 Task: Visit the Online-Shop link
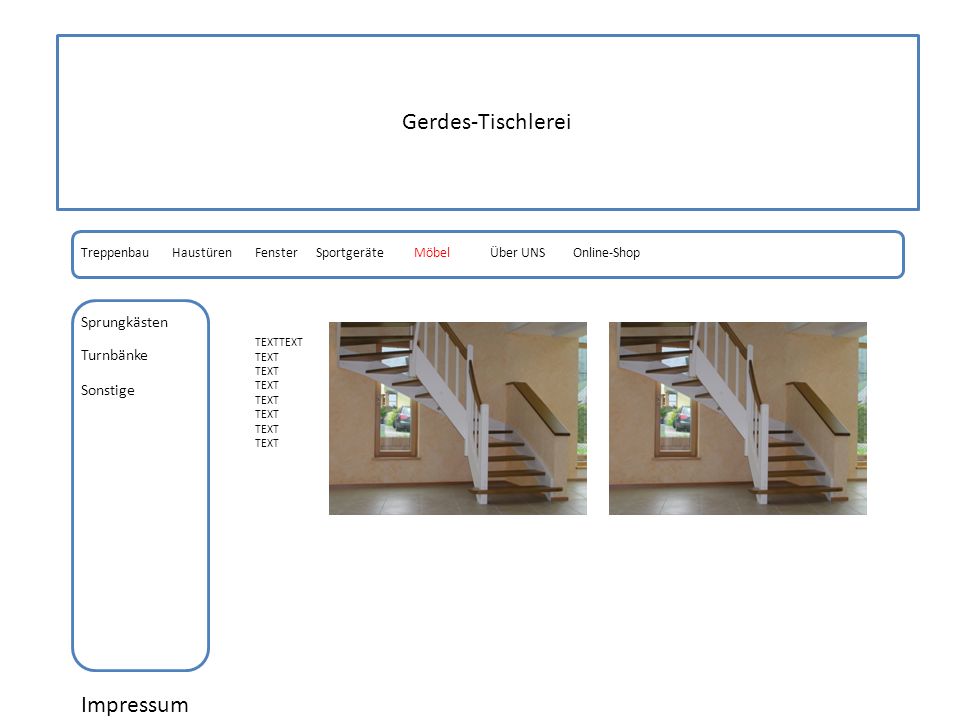[606, 253]
